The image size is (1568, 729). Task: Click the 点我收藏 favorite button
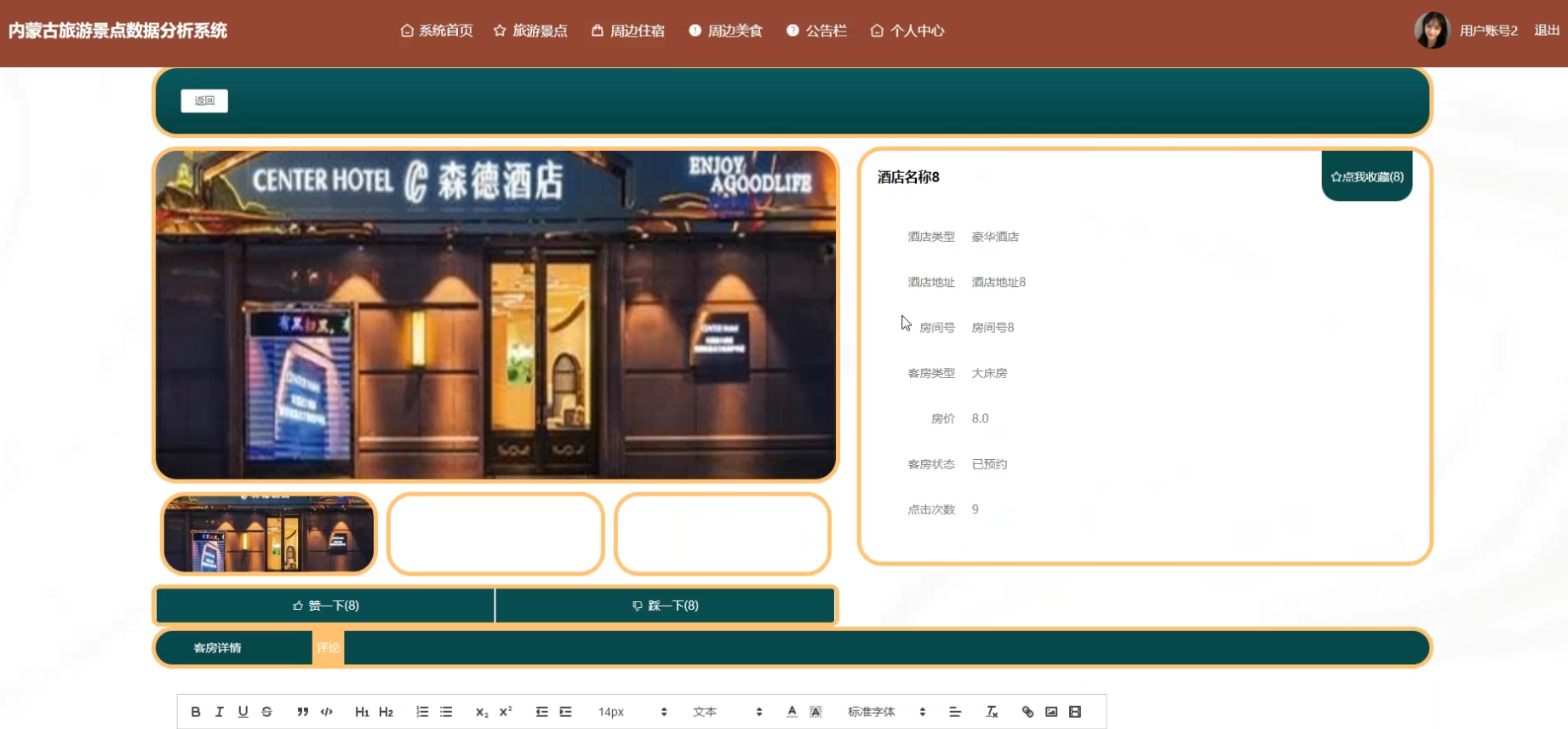click(x=1366, y=177)
